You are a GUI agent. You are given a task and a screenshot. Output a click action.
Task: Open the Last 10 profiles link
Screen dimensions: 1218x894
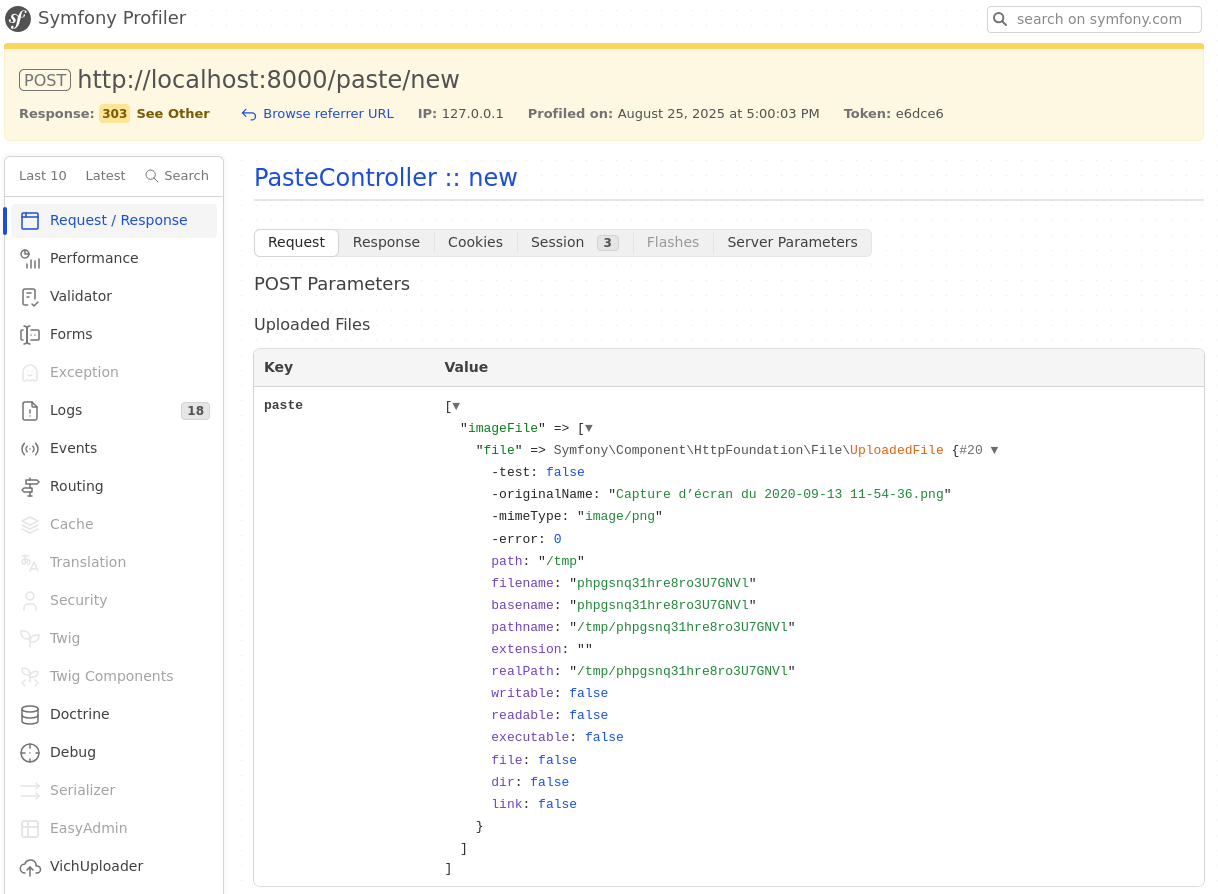tap(43, 176)
